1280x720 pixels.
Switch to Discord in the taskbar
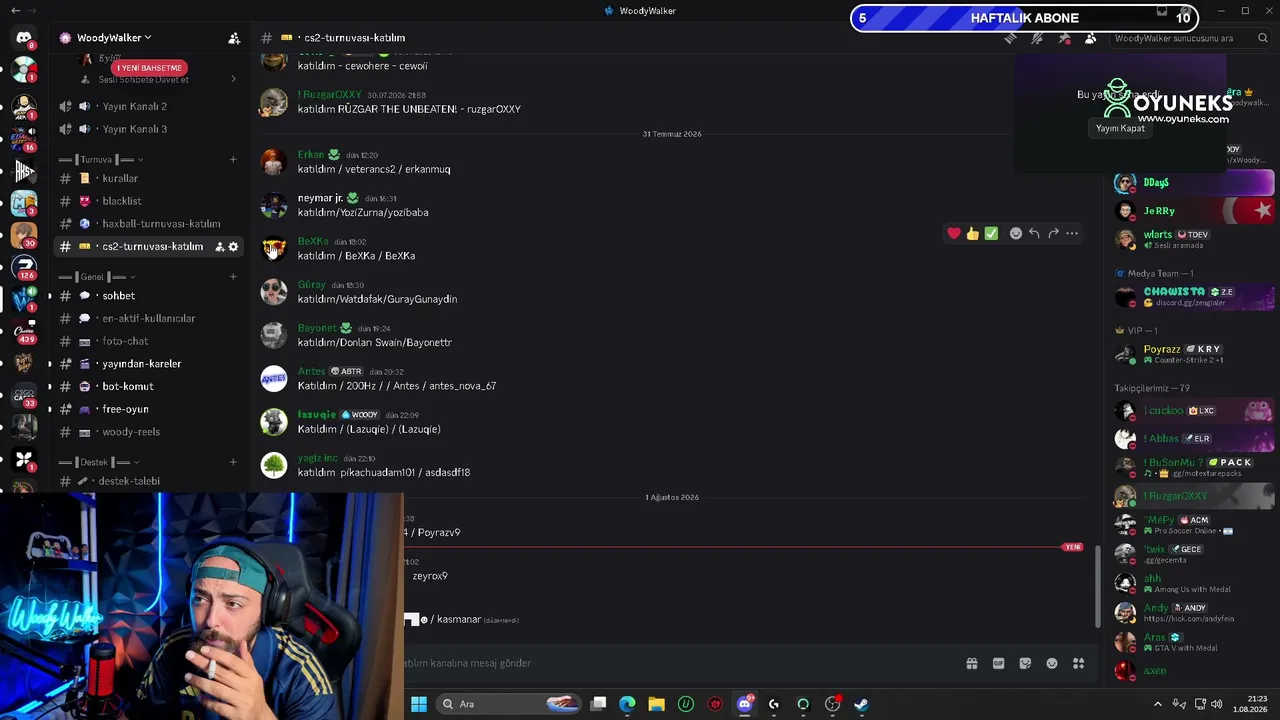[744, 704]
